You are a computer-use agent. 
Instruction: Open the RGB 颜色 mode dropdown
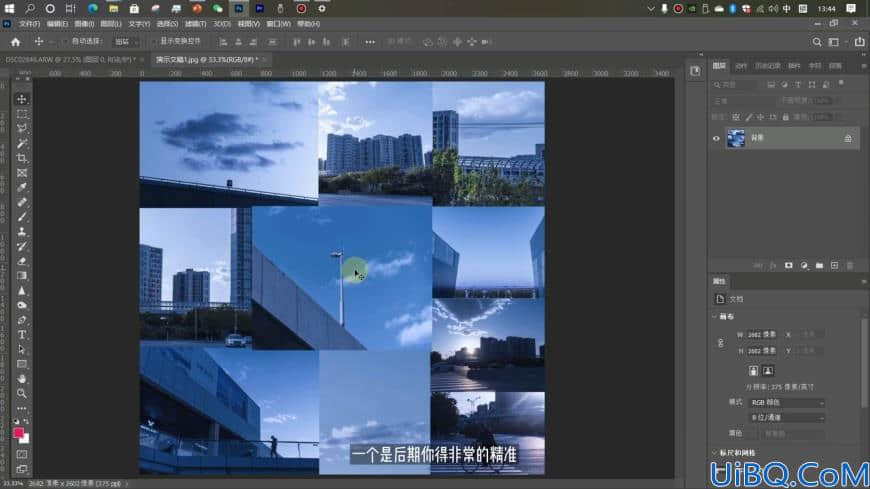point(787,402)
